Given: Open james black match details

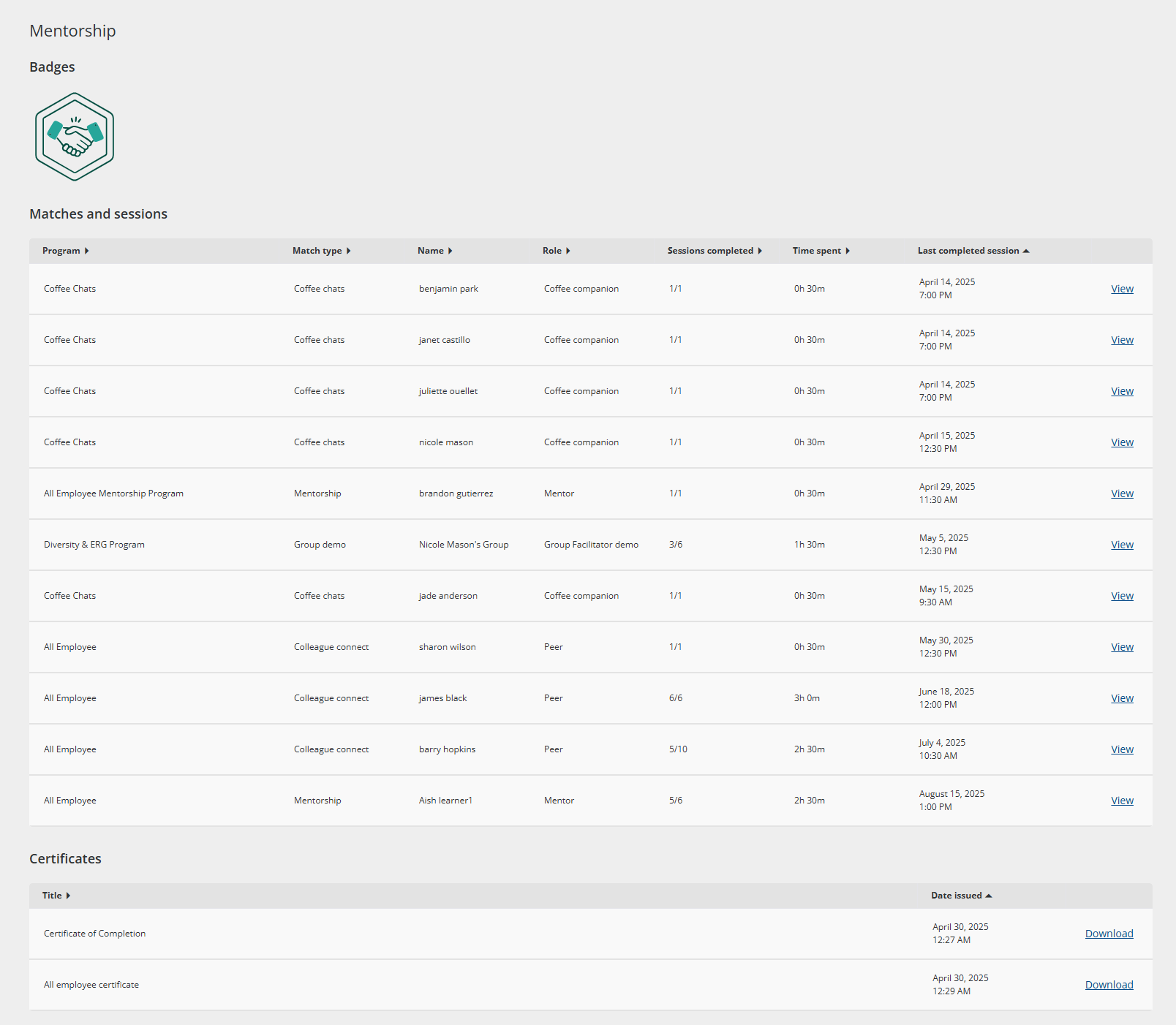Looking at the screenshot, I should (x=1122, y=698).
